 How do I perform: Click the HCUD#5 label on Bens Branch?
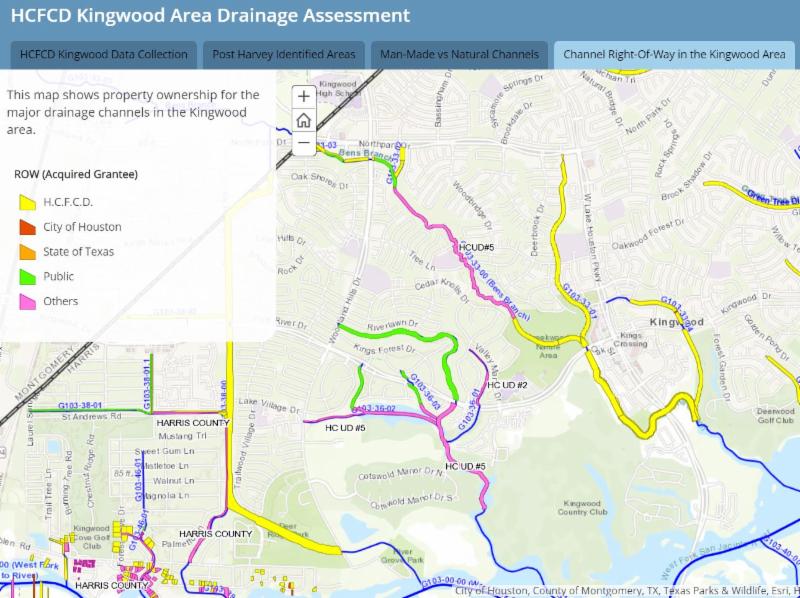tap(477, 247)
